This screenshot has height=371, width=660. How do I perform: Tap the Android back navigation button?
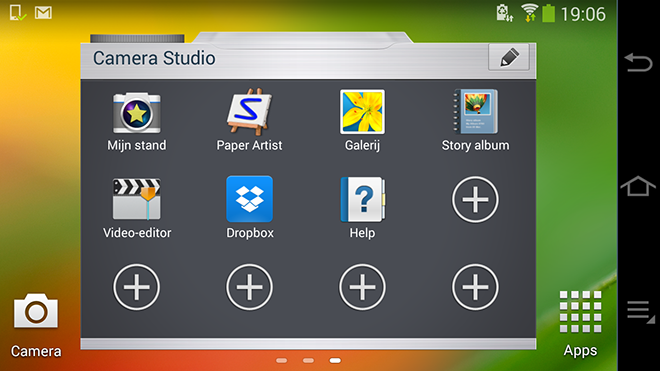click(638, 62)
